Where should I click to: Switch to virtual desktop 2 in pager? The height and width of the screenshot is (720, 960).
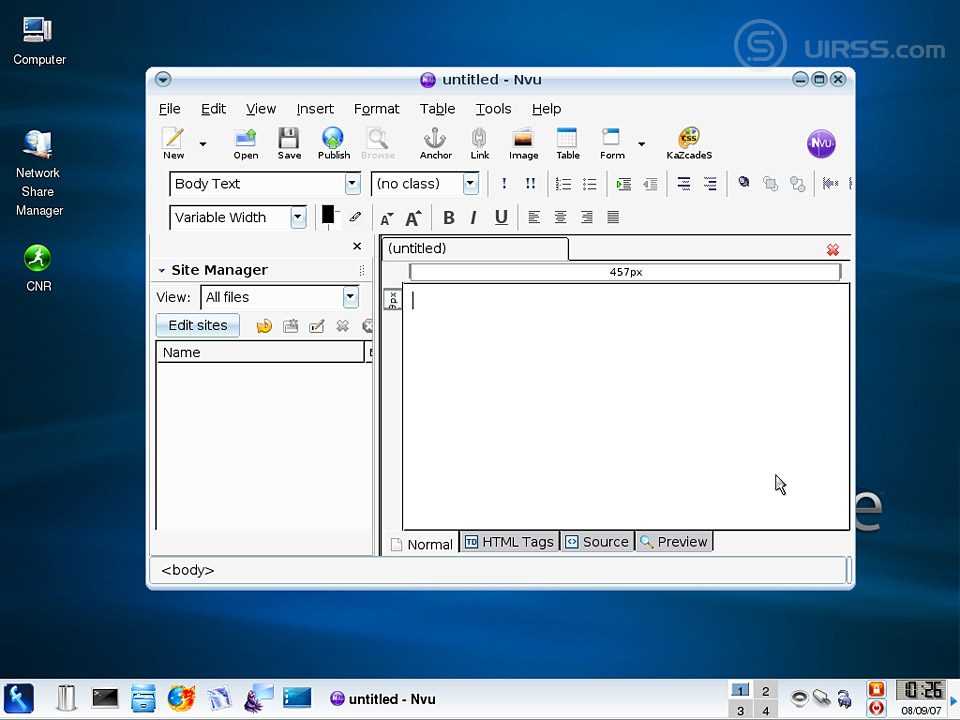(765, 691)
